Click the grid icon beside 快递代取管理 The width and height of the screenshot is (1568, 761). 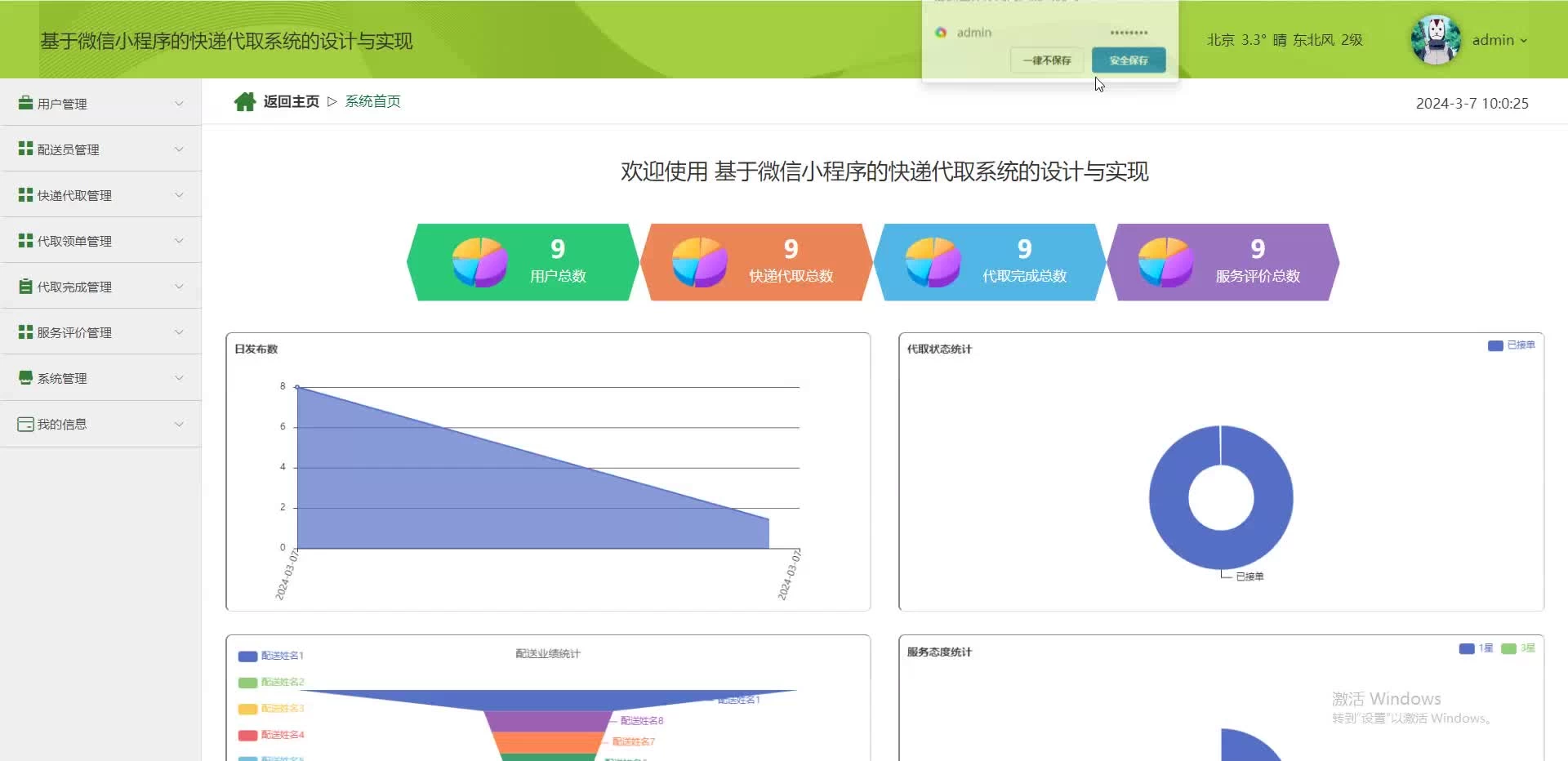pos(25,194)
